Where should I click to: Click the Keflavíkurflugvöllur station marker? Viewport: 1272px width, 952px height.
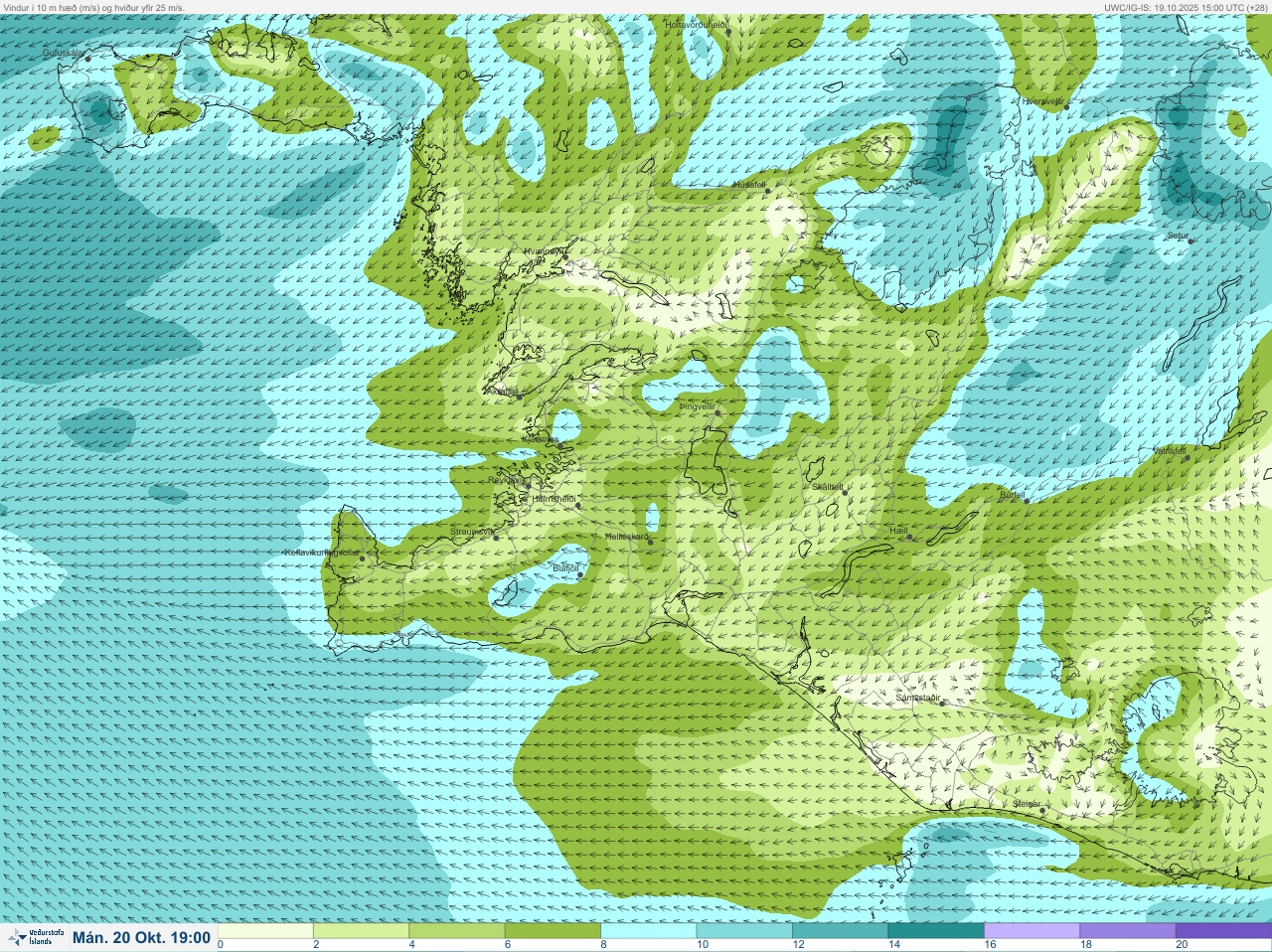(x=363, y=558)
